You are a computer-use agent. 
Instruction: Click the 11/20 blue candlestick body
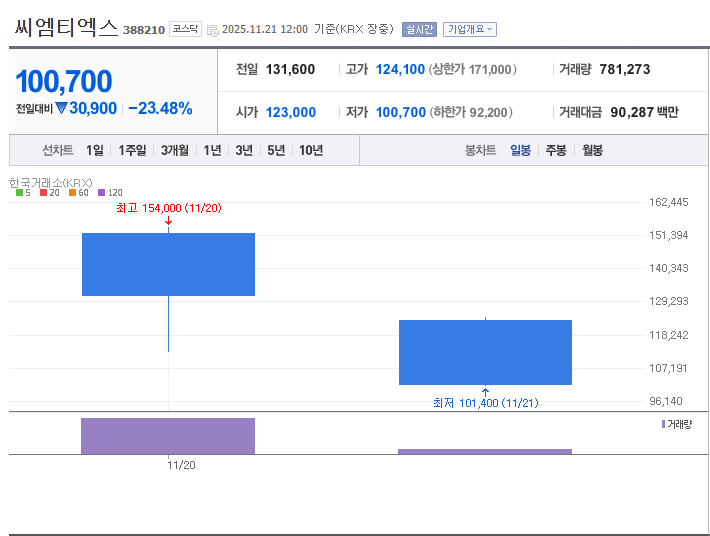pyautogui.click(x=168, y=264)
